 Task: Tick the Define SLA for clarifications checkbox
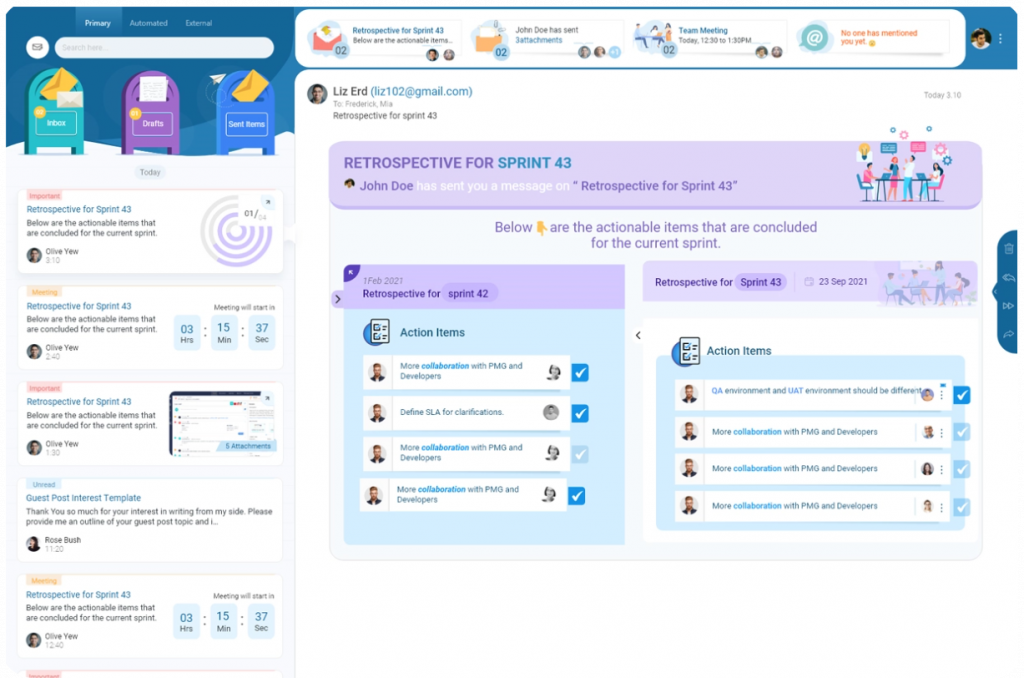[x=580, y=413]
